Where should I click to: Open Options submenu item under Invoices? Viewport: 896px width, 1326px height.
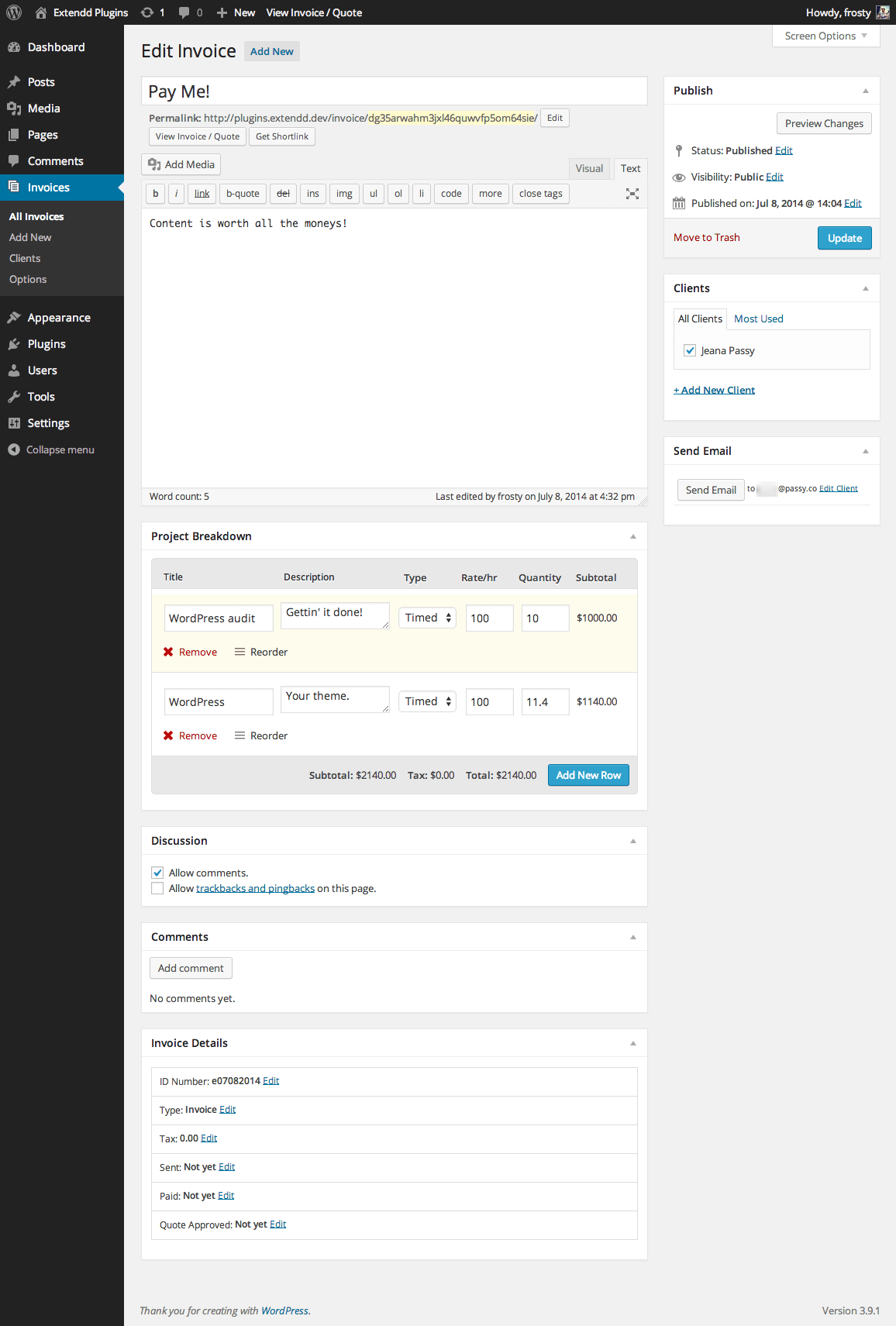pos(28,279)
